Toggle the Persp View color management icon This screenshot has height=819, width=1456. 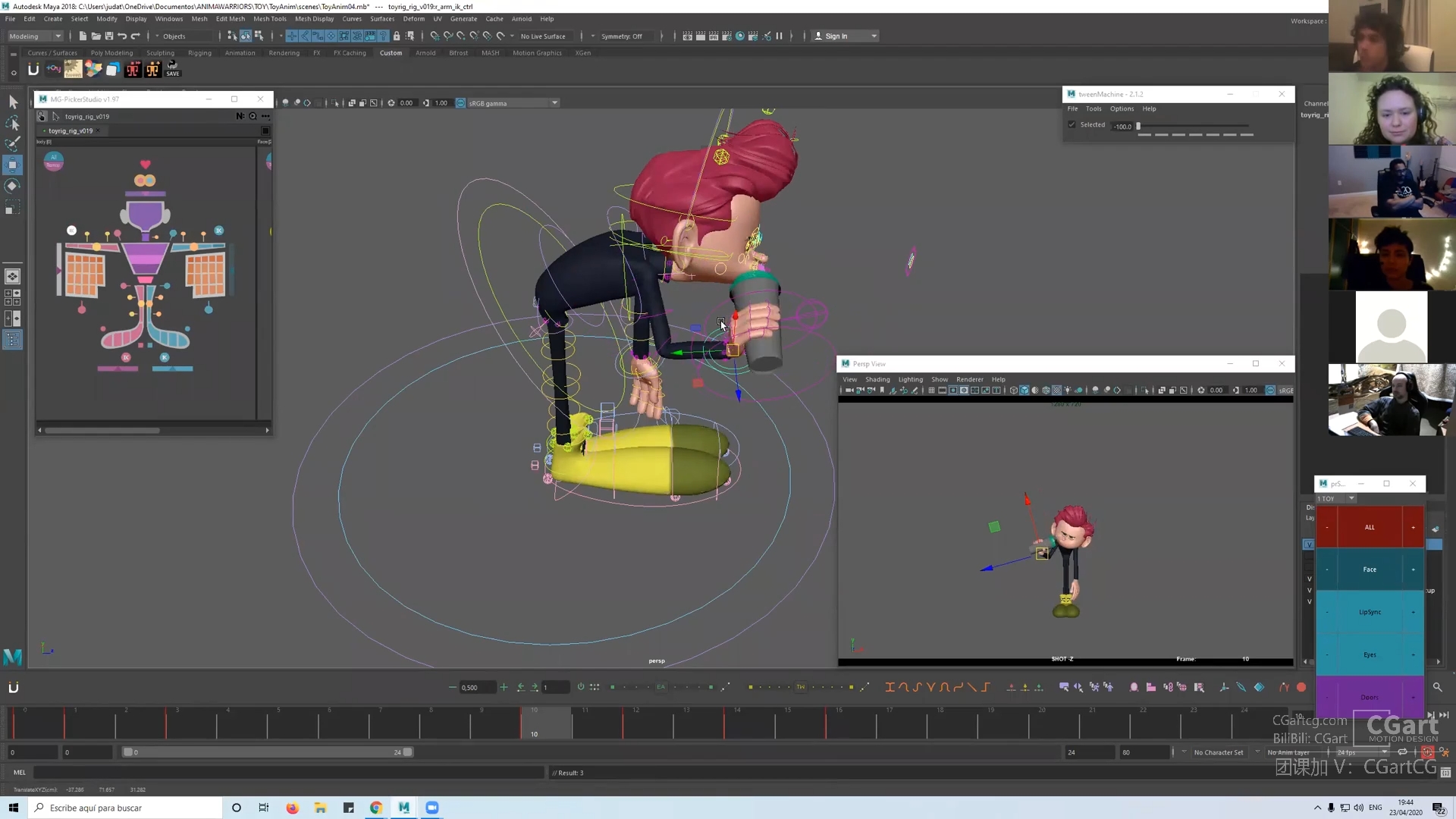[x=1270, y=391]
